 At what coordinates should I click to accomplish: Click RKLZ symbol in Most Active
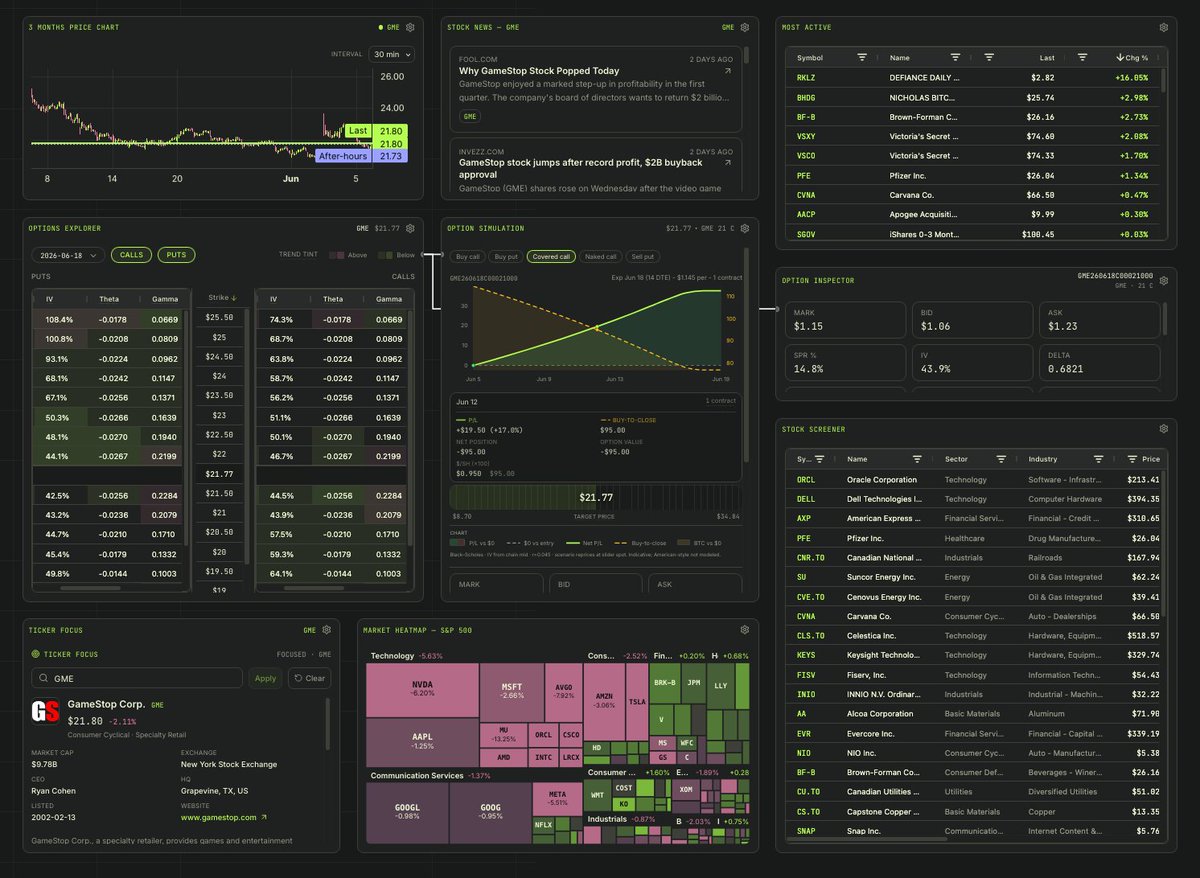coord(806,77)
